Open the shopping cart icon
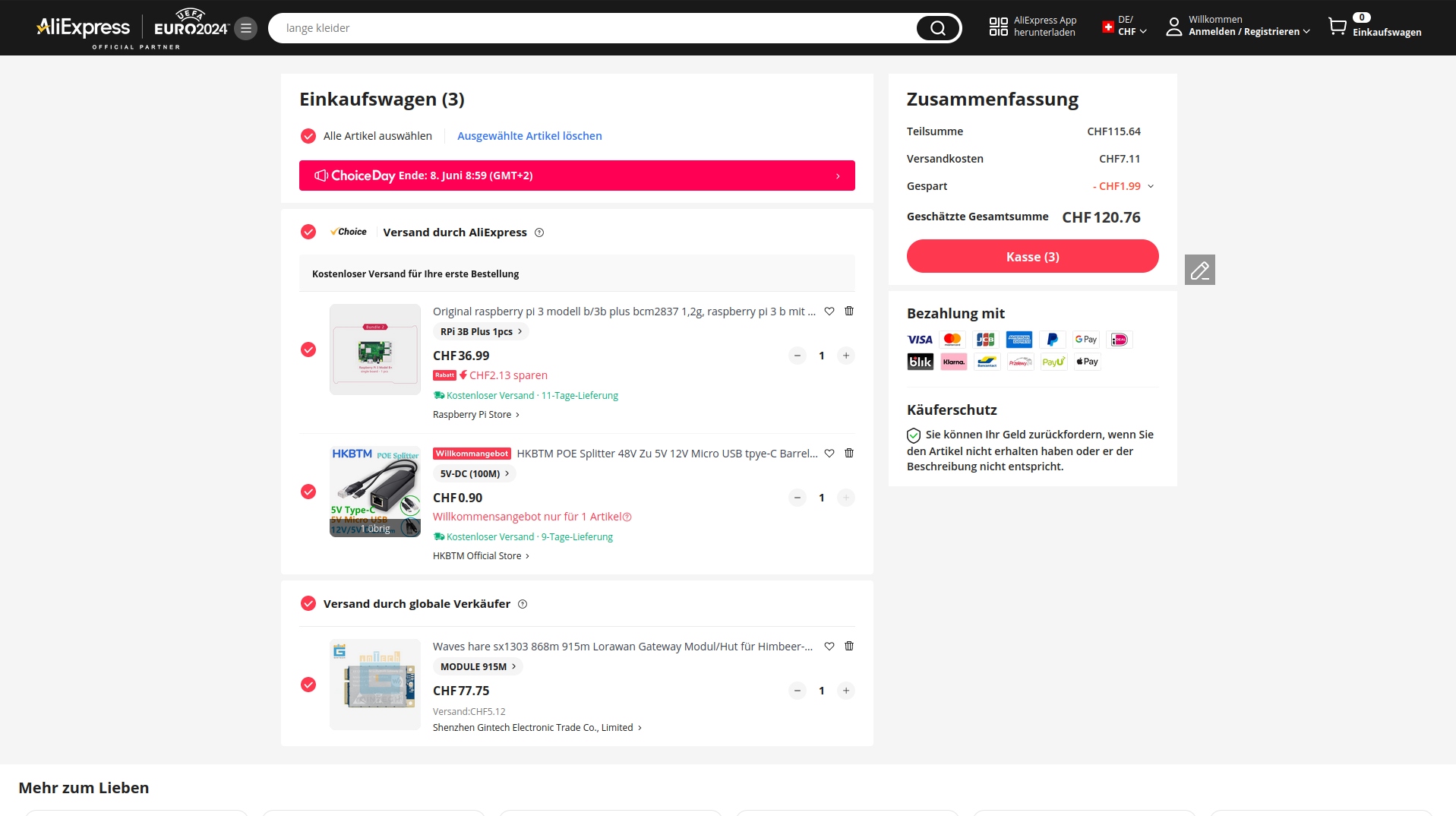 [1337, 27]
